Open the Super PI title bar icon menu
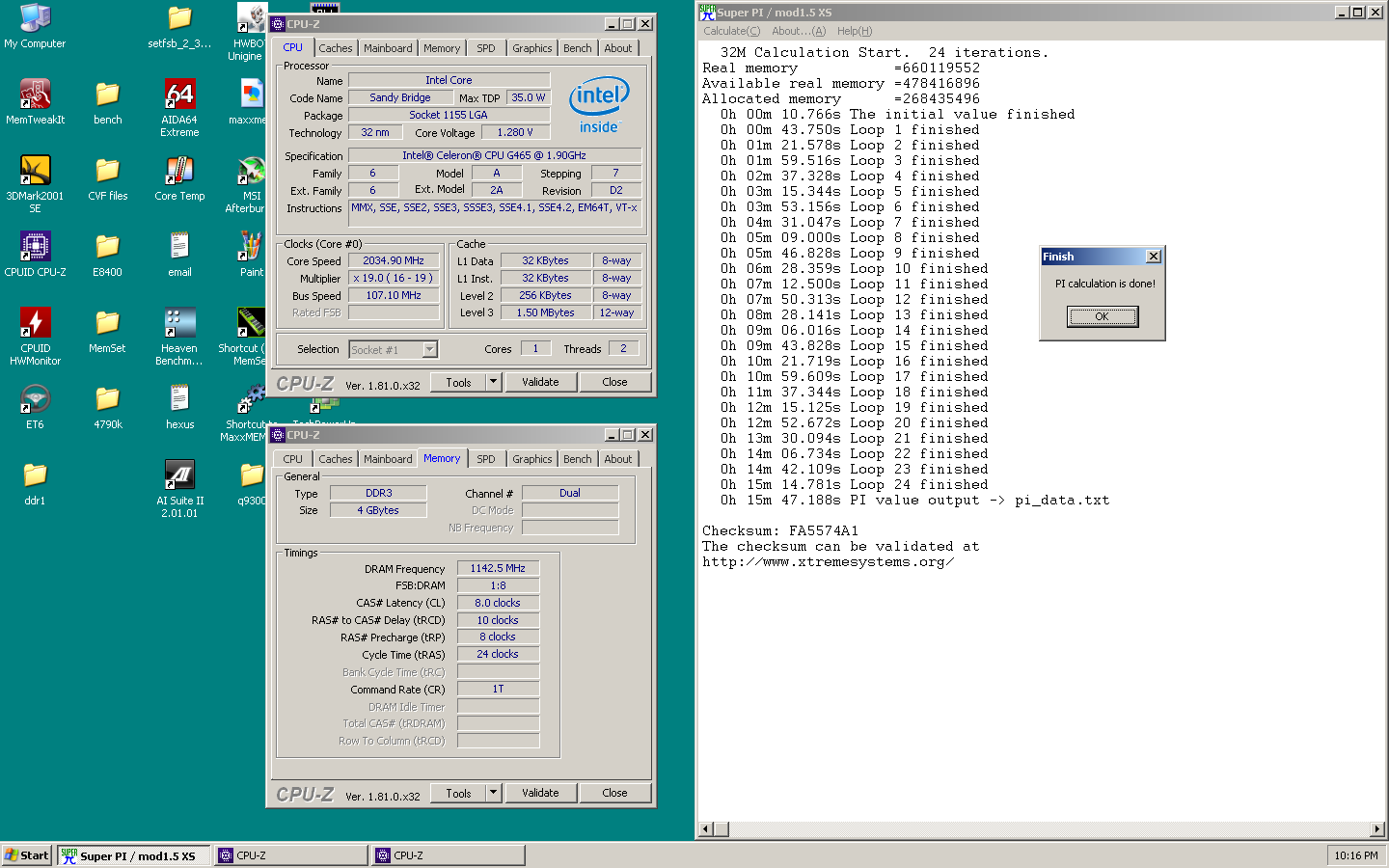Viewport: 1389px width, 868px height. pos(707,12)
